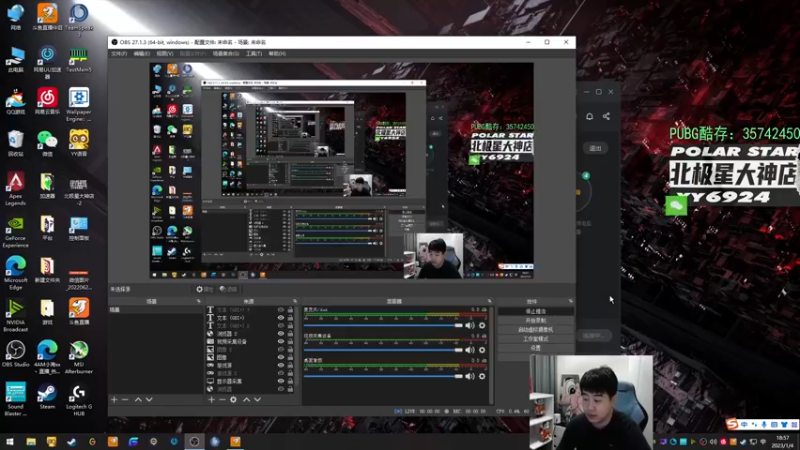
Task: Open 微信 WeChat desktop icon
Action: pos(47,143)
